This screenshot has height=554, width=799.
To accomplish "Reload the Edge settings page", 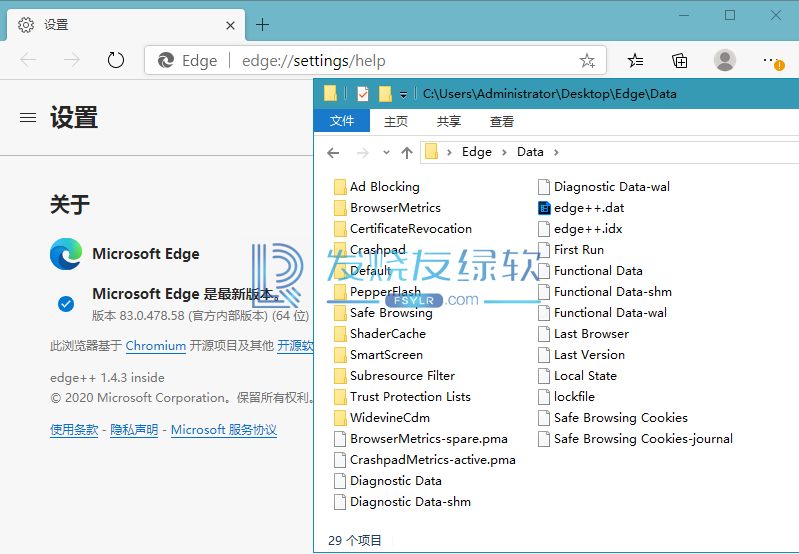I will [x=116, y=60].
